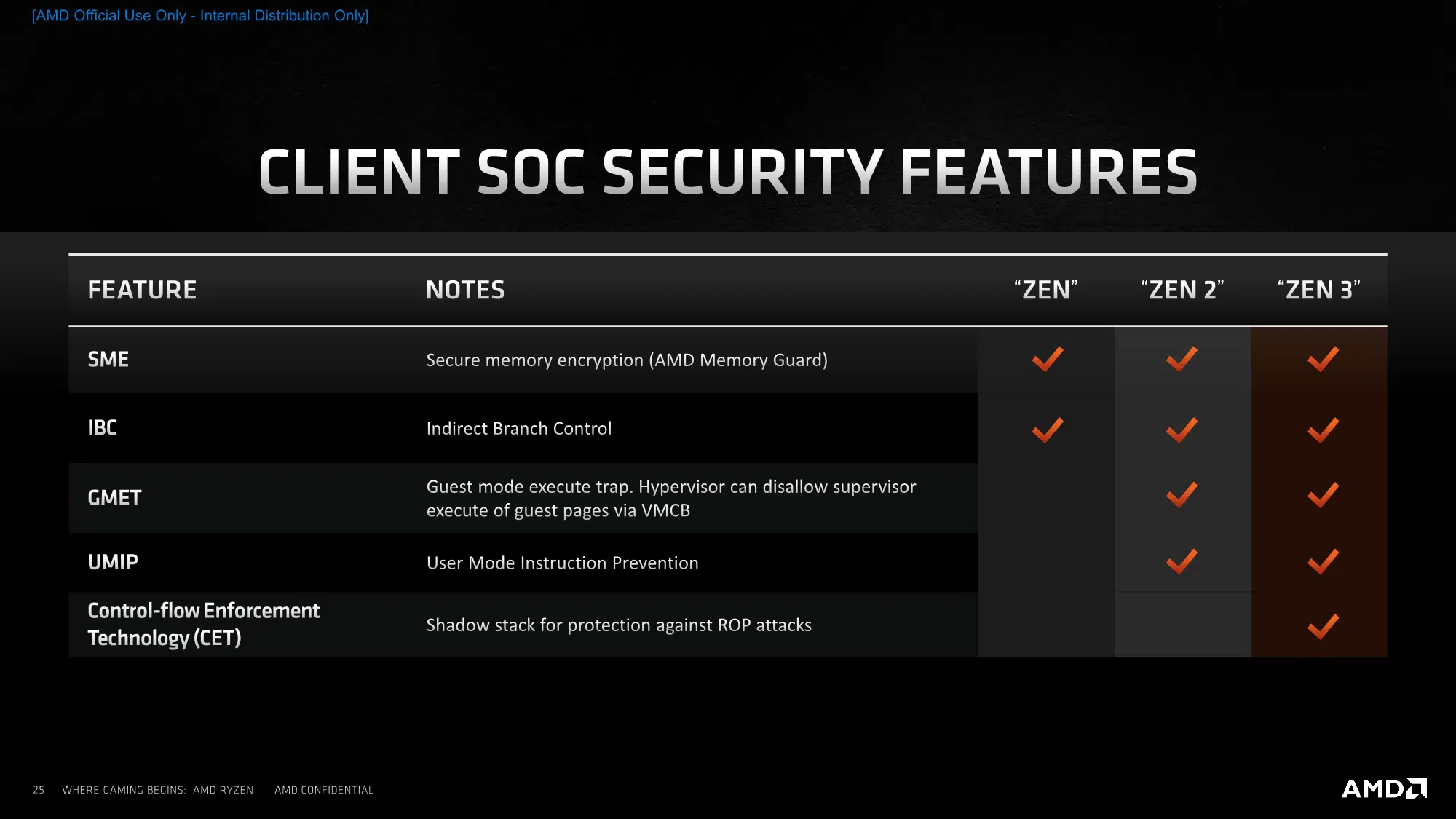
Task: Click the GMET checkmark under Zen 2 column
Action: [1182, 494]
